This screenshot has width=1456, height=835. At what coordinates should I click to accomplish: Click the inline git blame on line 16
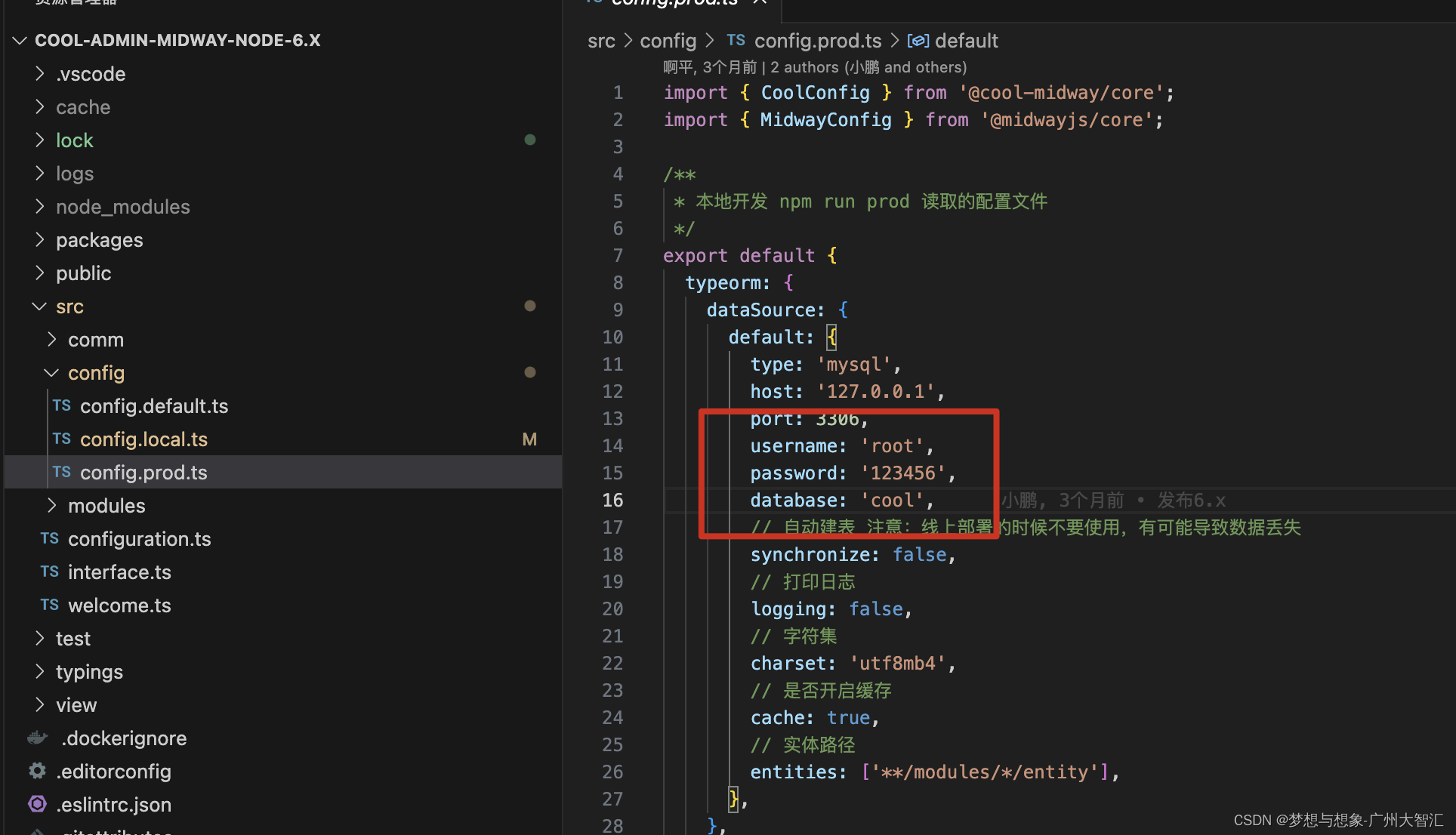tap(1113, 501)
